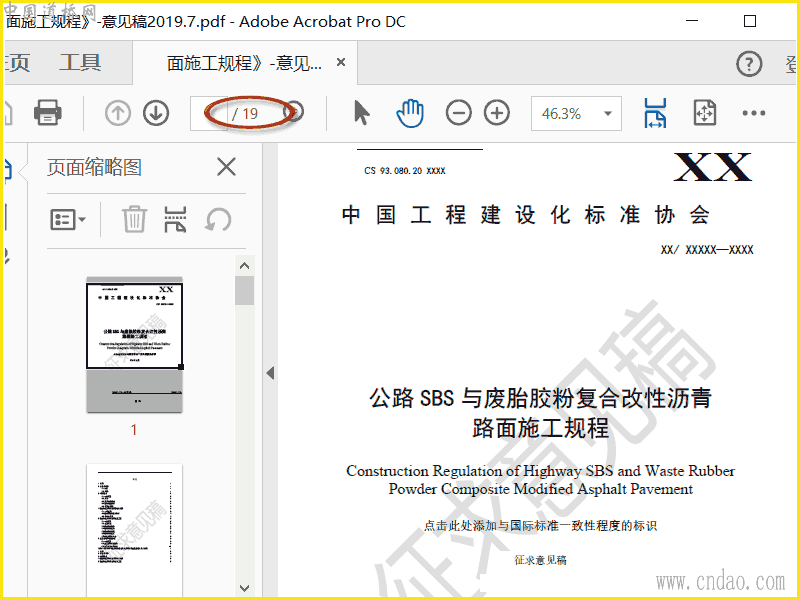Click the print pages scissors icon in thumbnails
The width and height of the screenshot is (800, 600).
175,219
